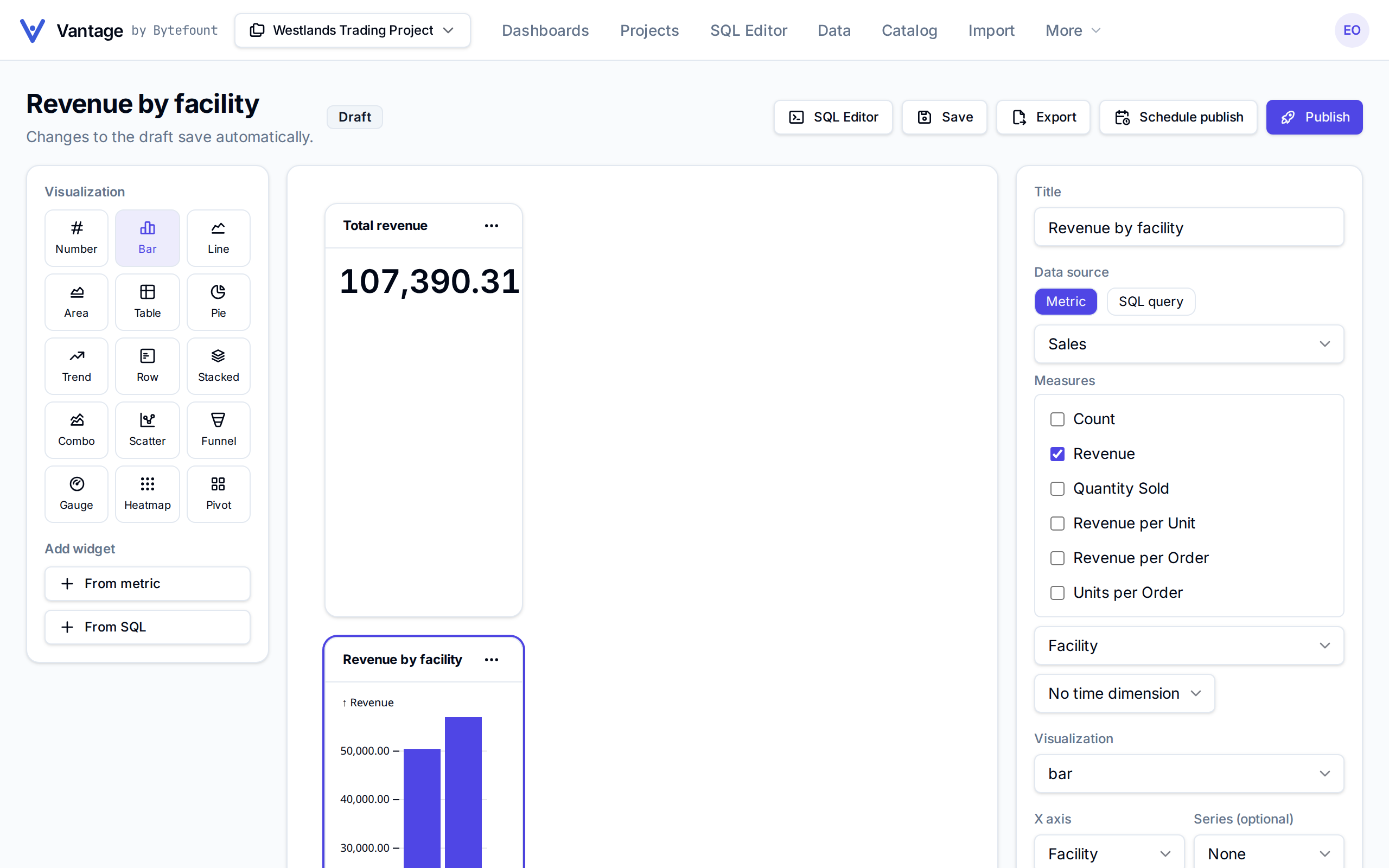1389x868 pixels.
Task: Enable the Revenue per Order measure
Action: [x=1057, y=558]
